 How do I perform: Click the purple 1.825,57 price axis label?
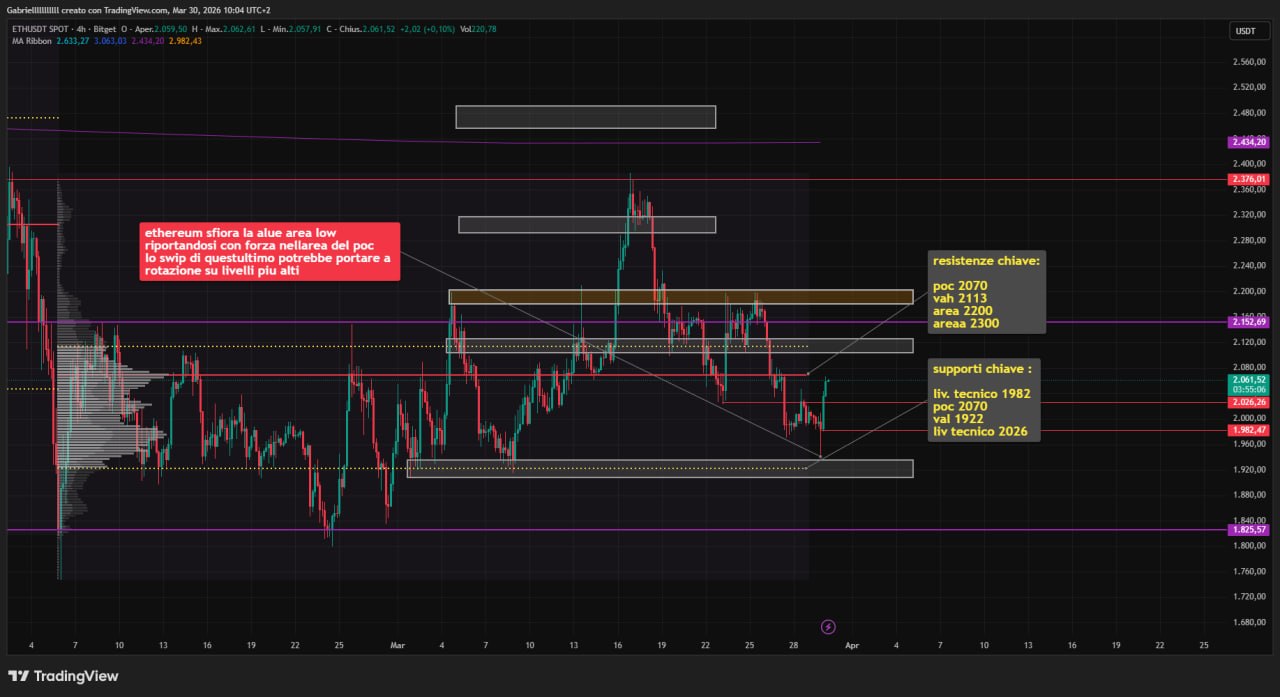1249,530
